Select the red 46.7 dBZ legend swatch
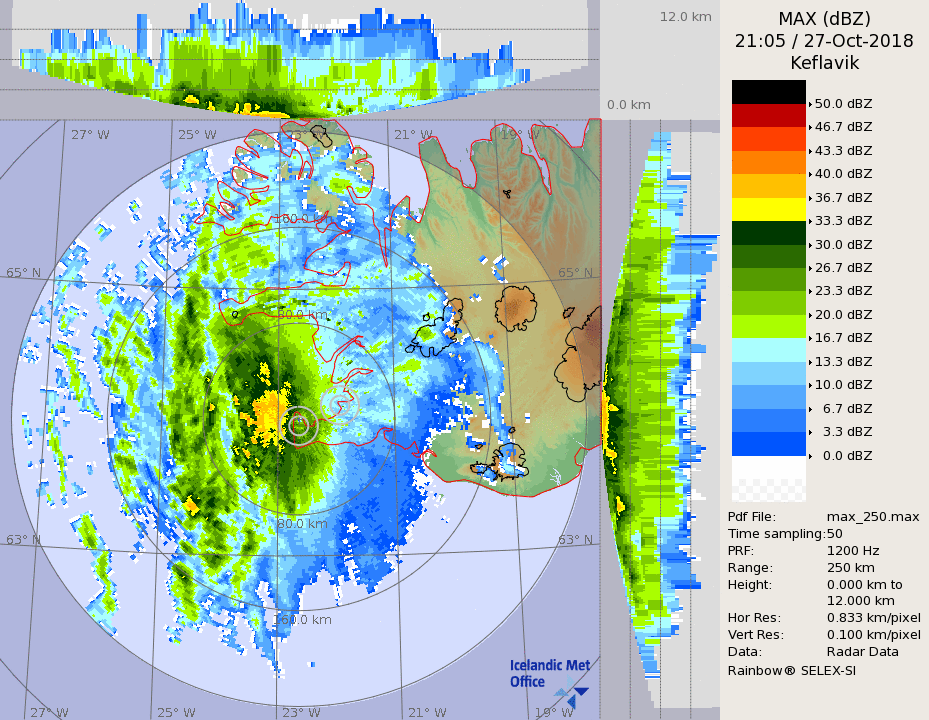This screenshot has height=720, width=929. coord(768,115)
